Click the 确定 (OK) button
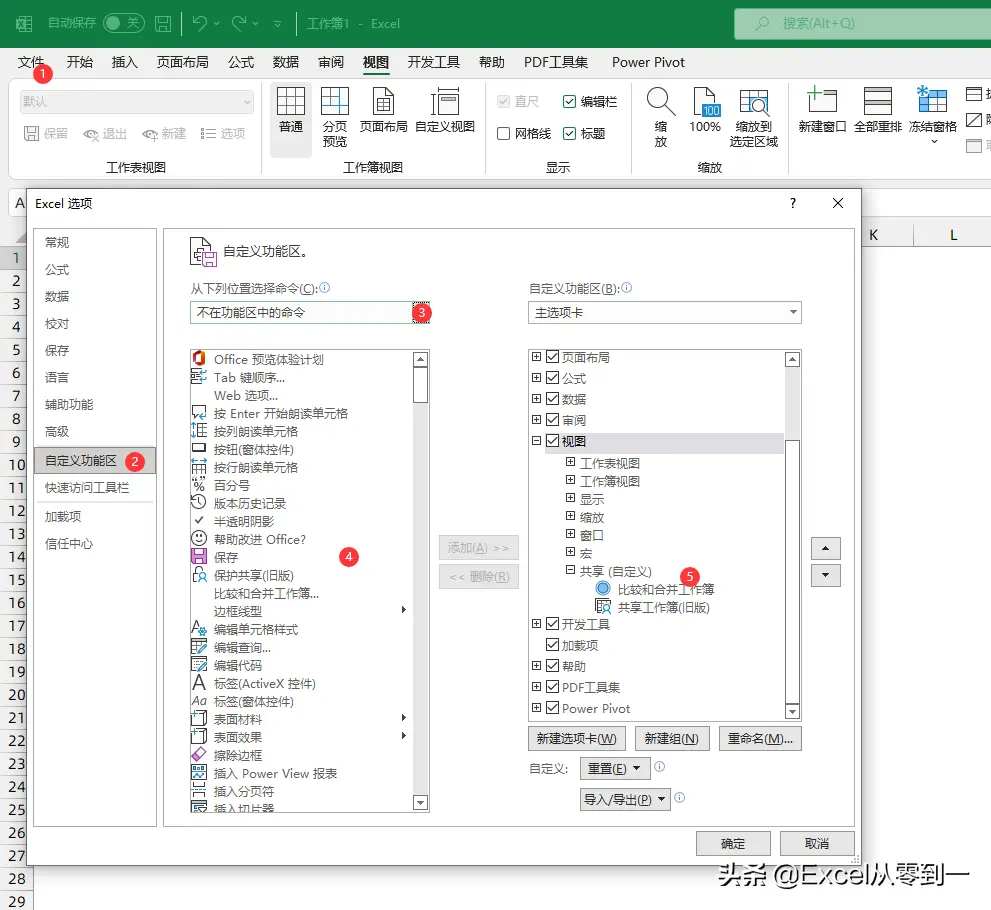The width and height of the screenshot is (991, 910). 733,843
